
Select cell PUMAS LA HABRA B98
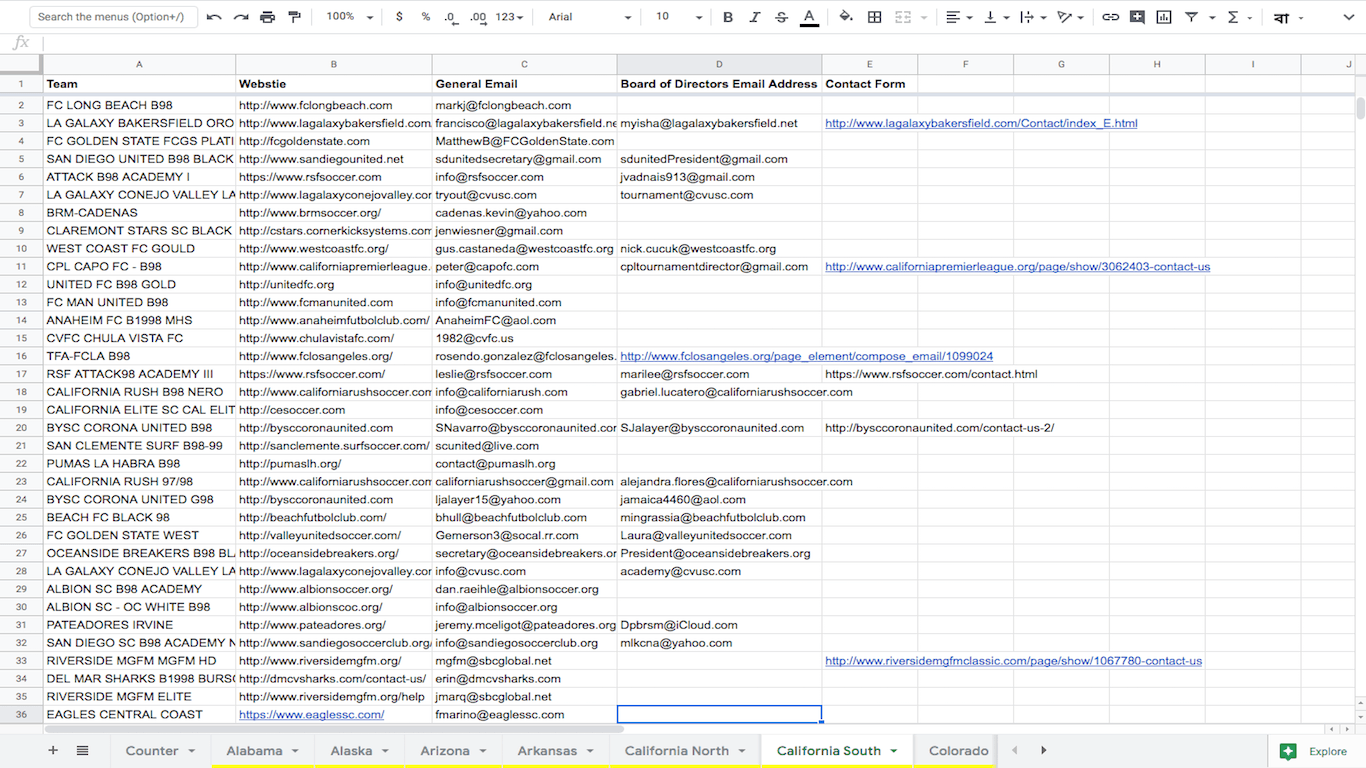coord(139,464)
